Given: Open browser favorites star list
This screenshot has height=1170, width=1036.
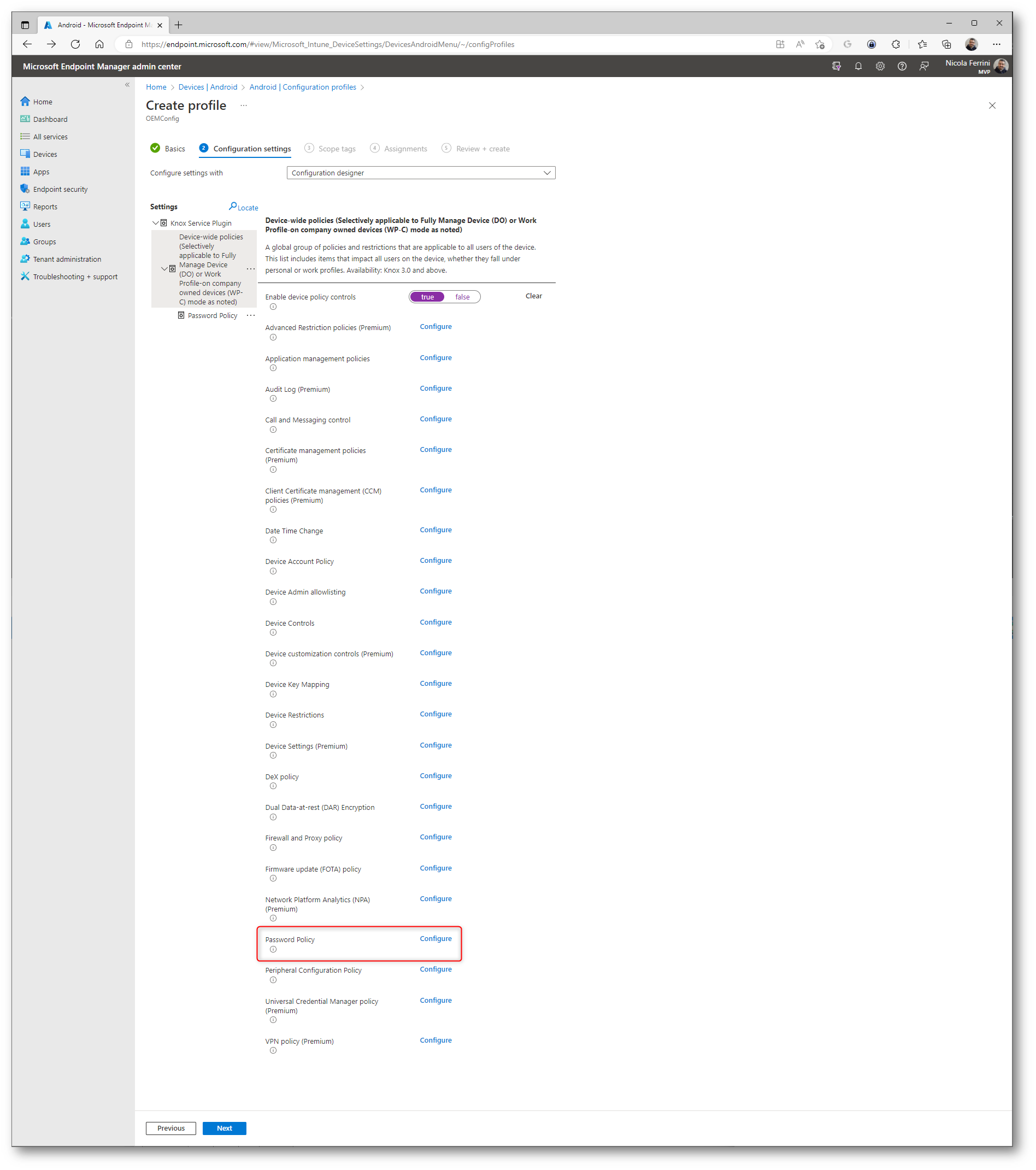Looking at the screenshot, I should click(922, 44).
